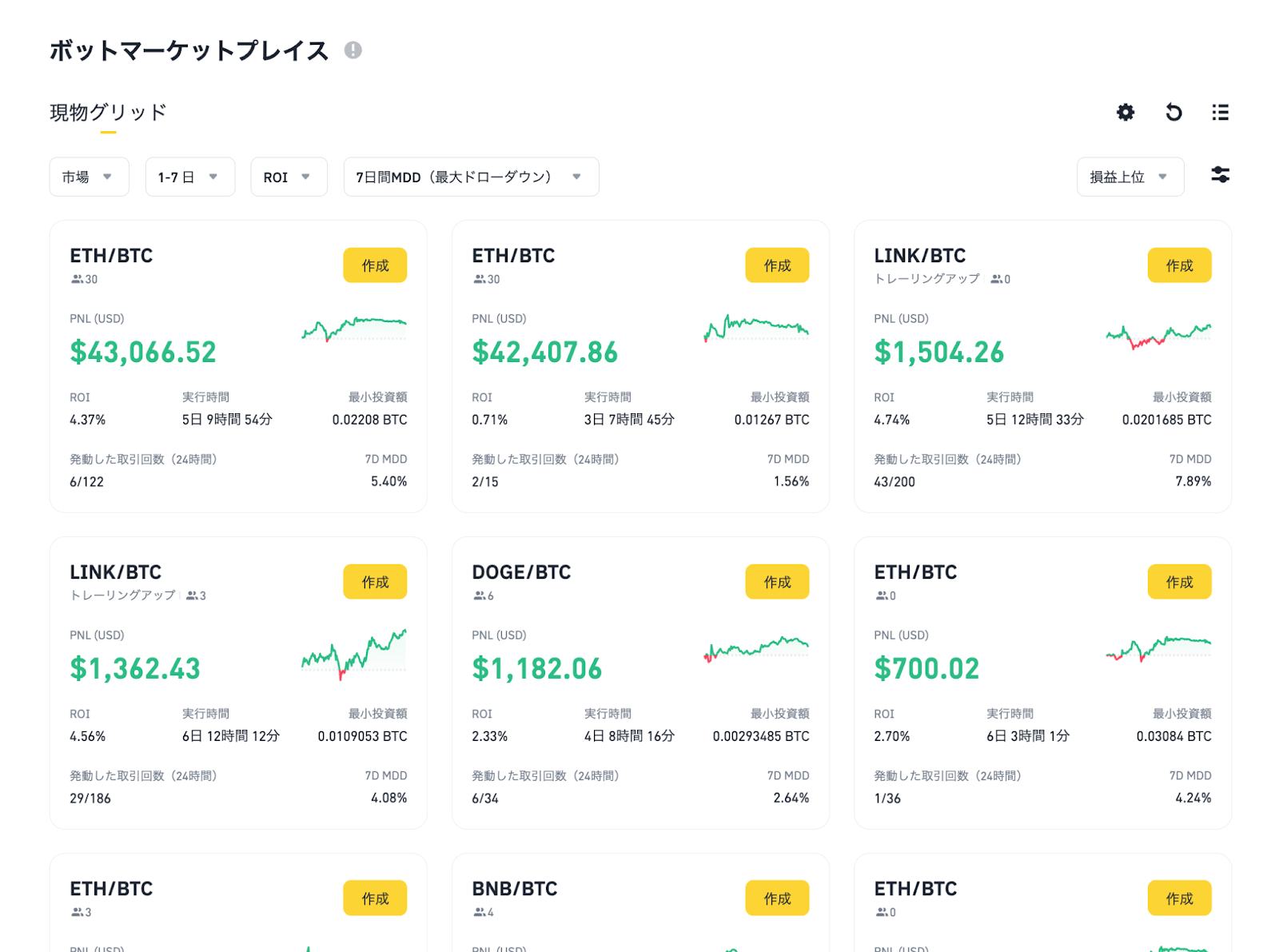Screen dimensions: 1279x952
Task: Click the PNL chart on the DOGE/BTC card
Action: (x=756, y=649)
